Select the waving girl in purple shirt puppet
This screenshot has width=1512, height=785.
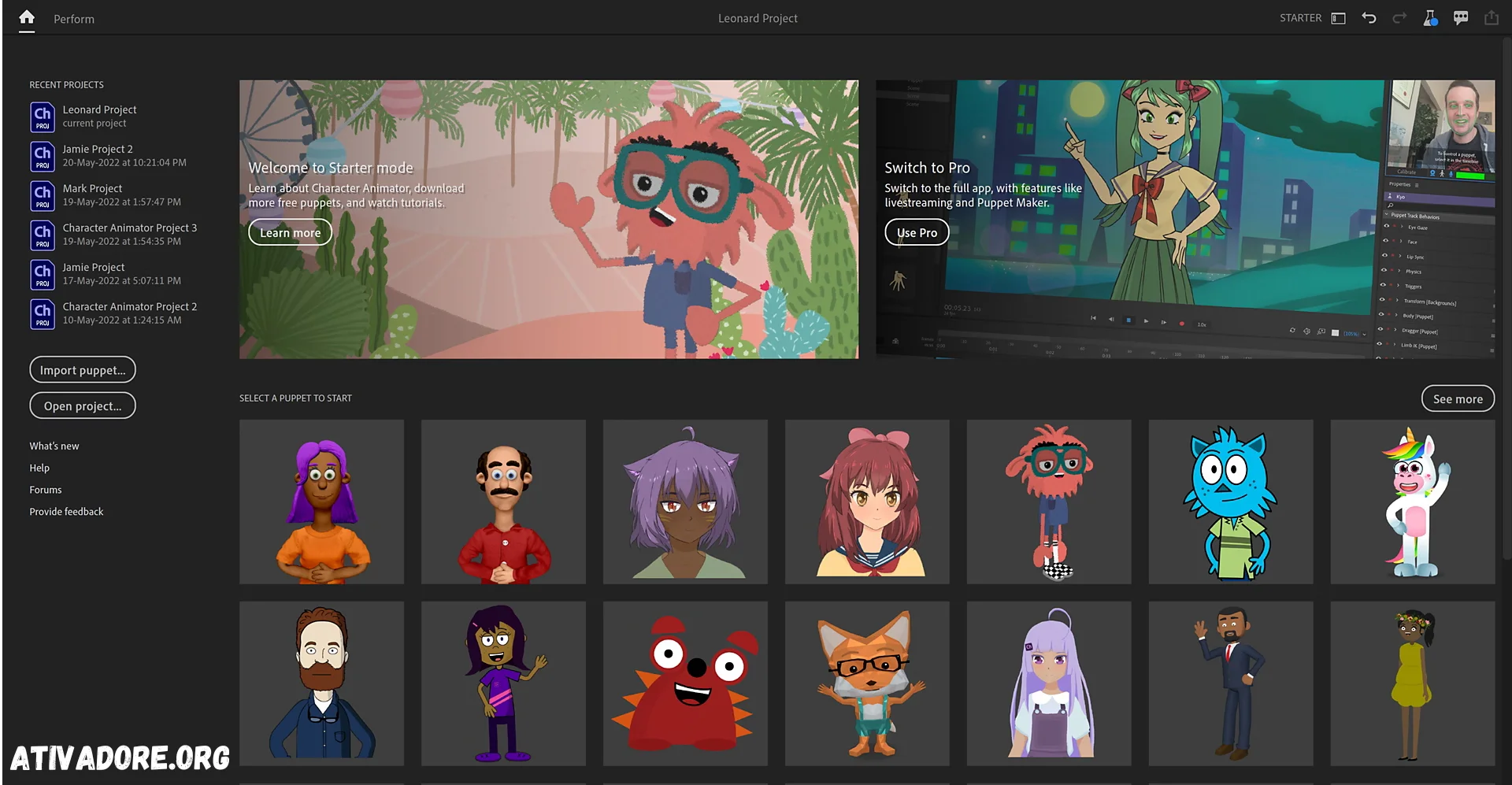point(503,683)
